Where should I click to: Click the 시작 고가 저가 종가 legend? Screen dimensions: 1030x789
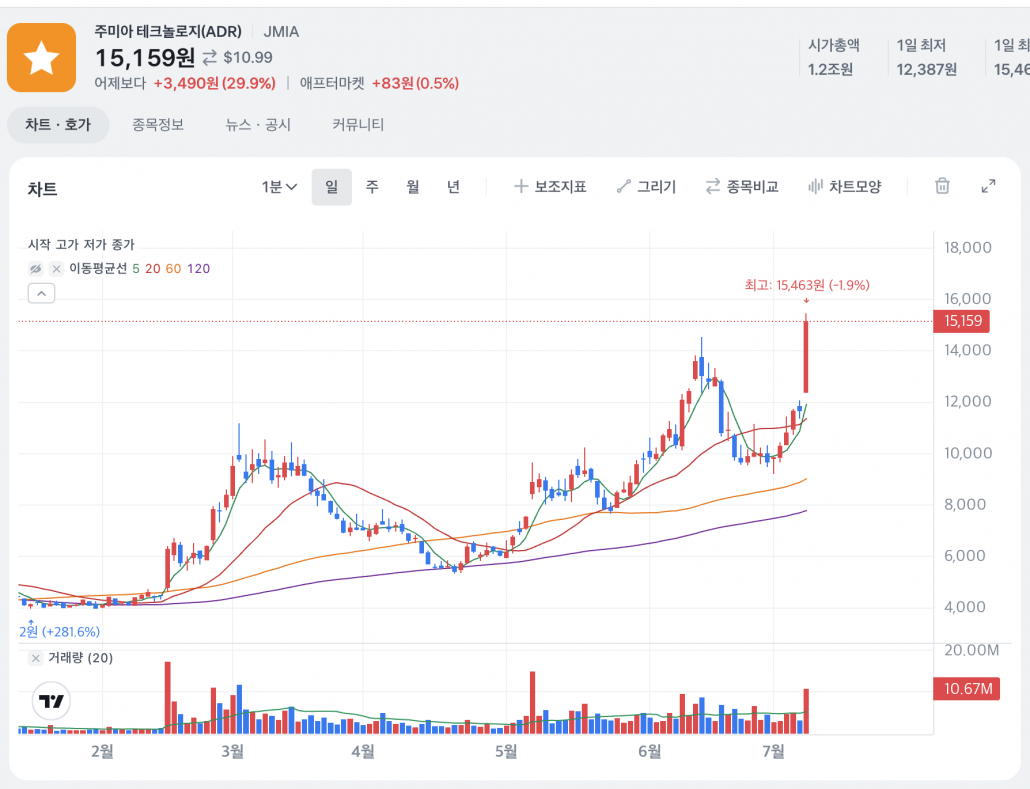tap(81, 244)
